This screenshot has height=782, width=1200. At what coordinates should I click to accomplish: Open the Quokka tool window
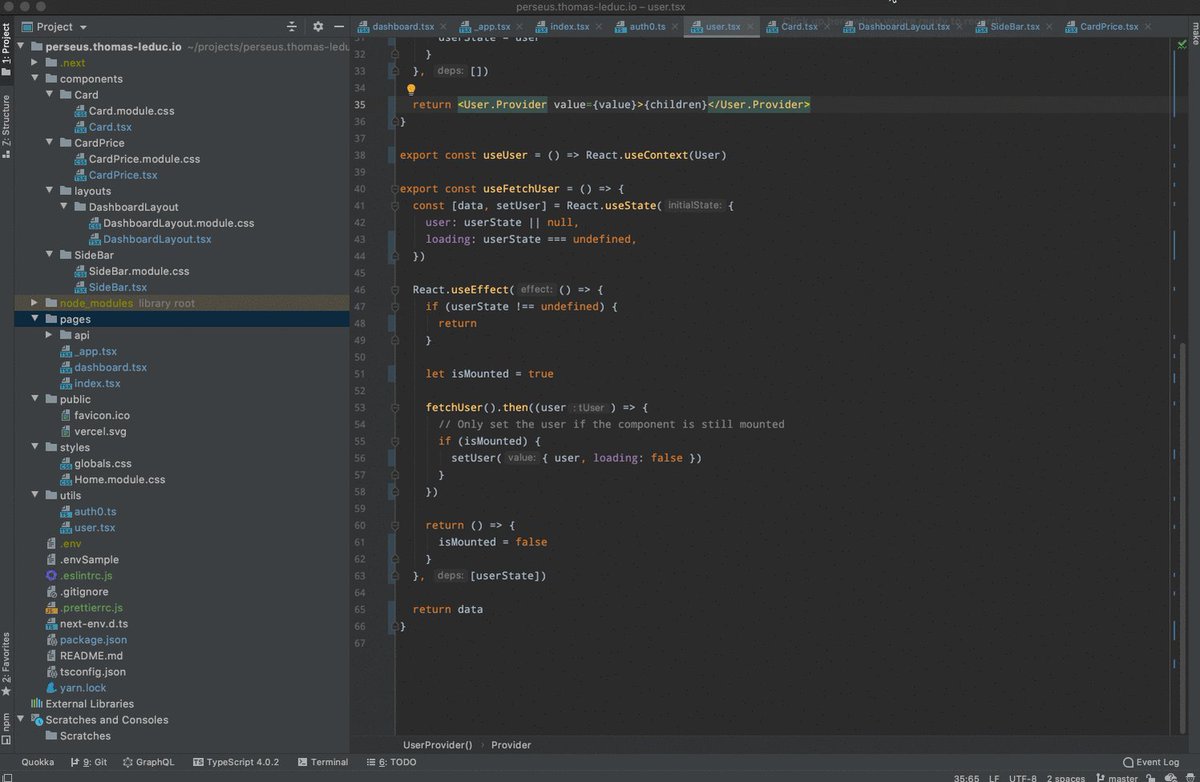click(38, 762)
